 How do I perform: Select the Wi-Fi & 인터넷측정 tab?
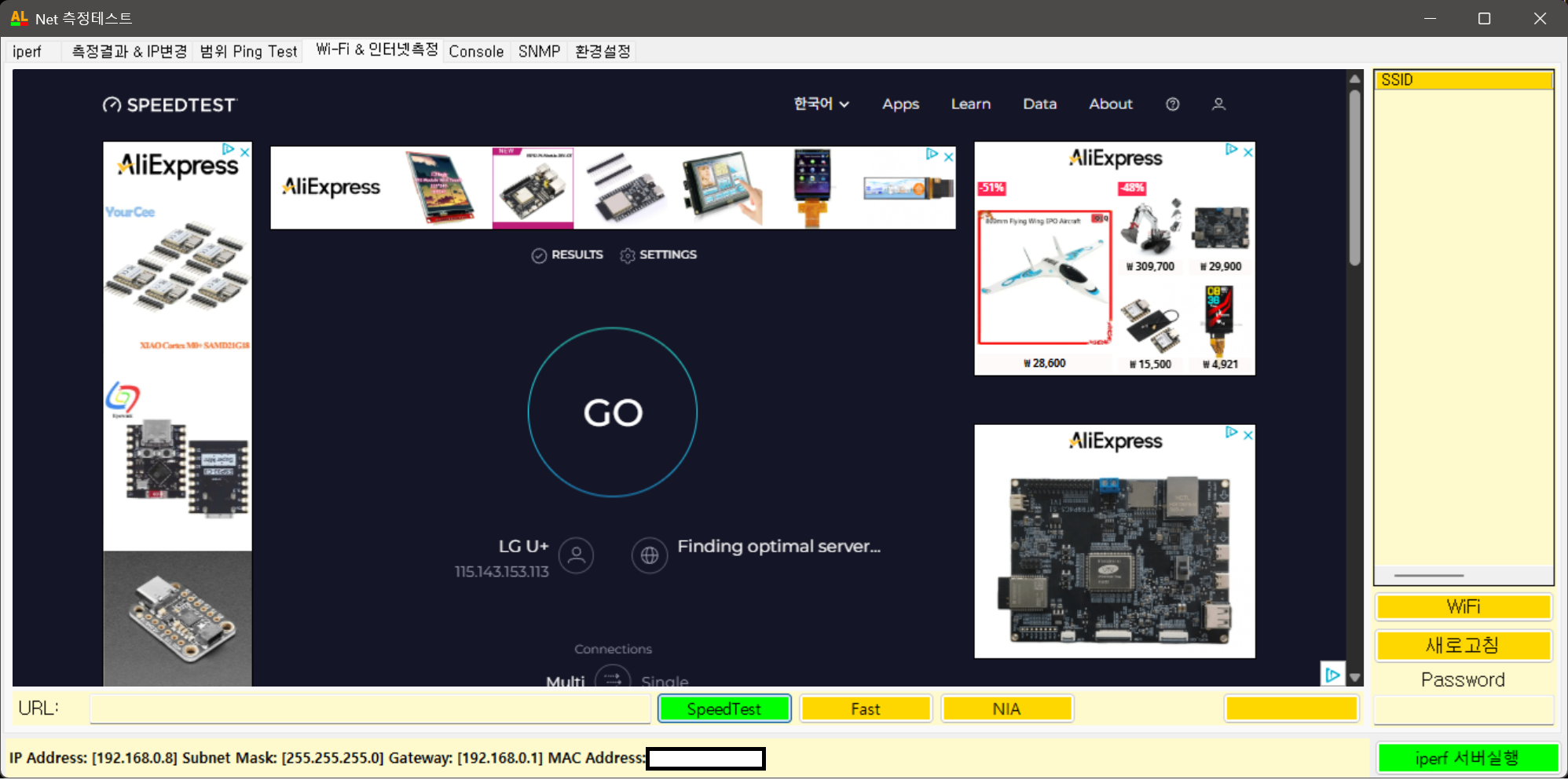(x=377, y=50)
